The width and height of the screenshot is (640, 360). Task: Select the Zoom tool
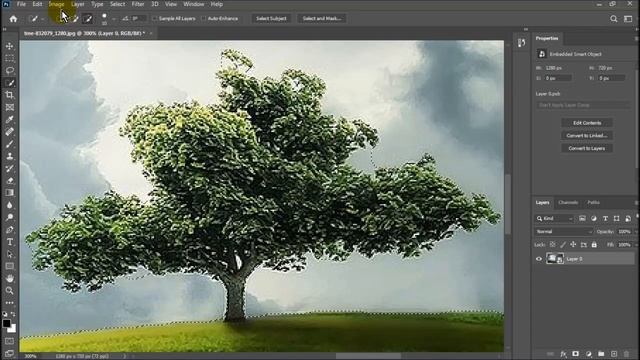click(x=9, y=291)
